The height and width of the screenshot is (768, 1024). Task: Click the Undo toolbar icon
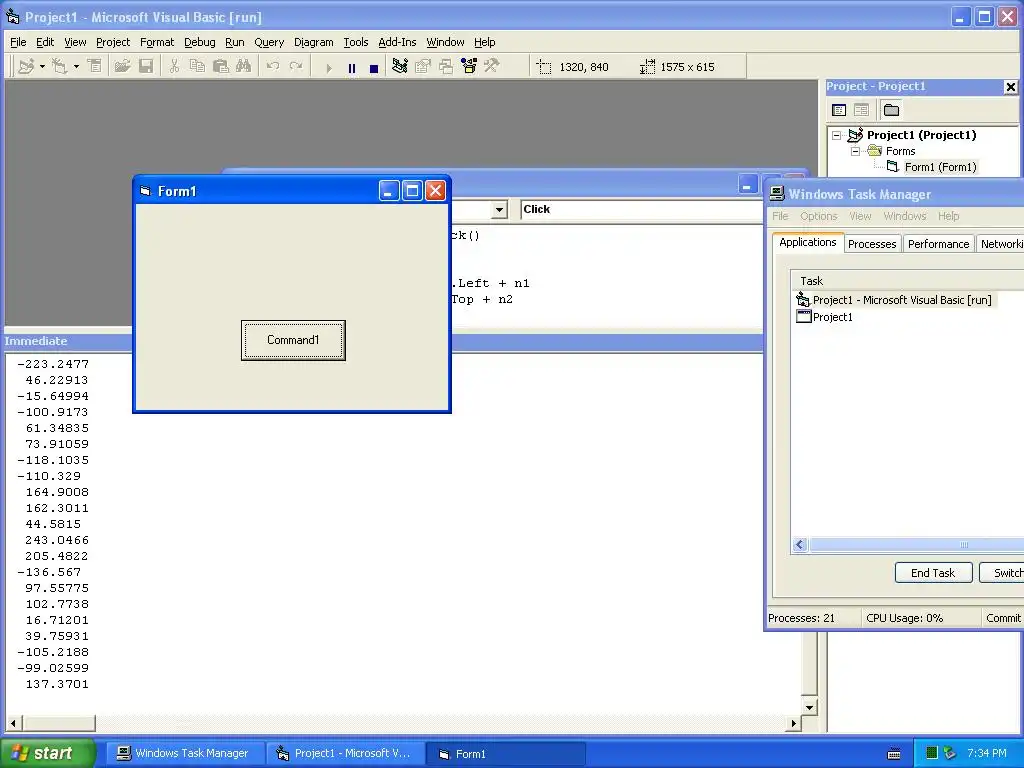click(x=272, y=67)
